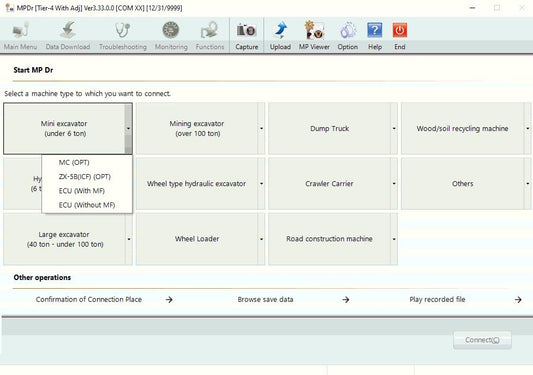Click the Upload arrow icon
Image resolution: width=533 pixels, height=375 pixels.
(x=280, y=31)
